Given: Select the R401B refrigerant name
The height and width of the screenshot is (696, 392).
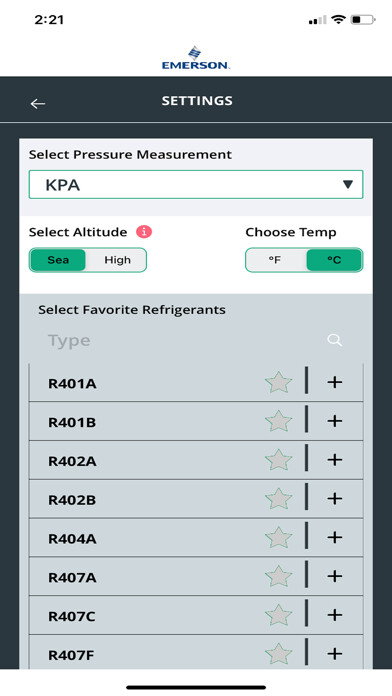Looking at the screenshot, I should pyautogui.click(x=72, y=422).
